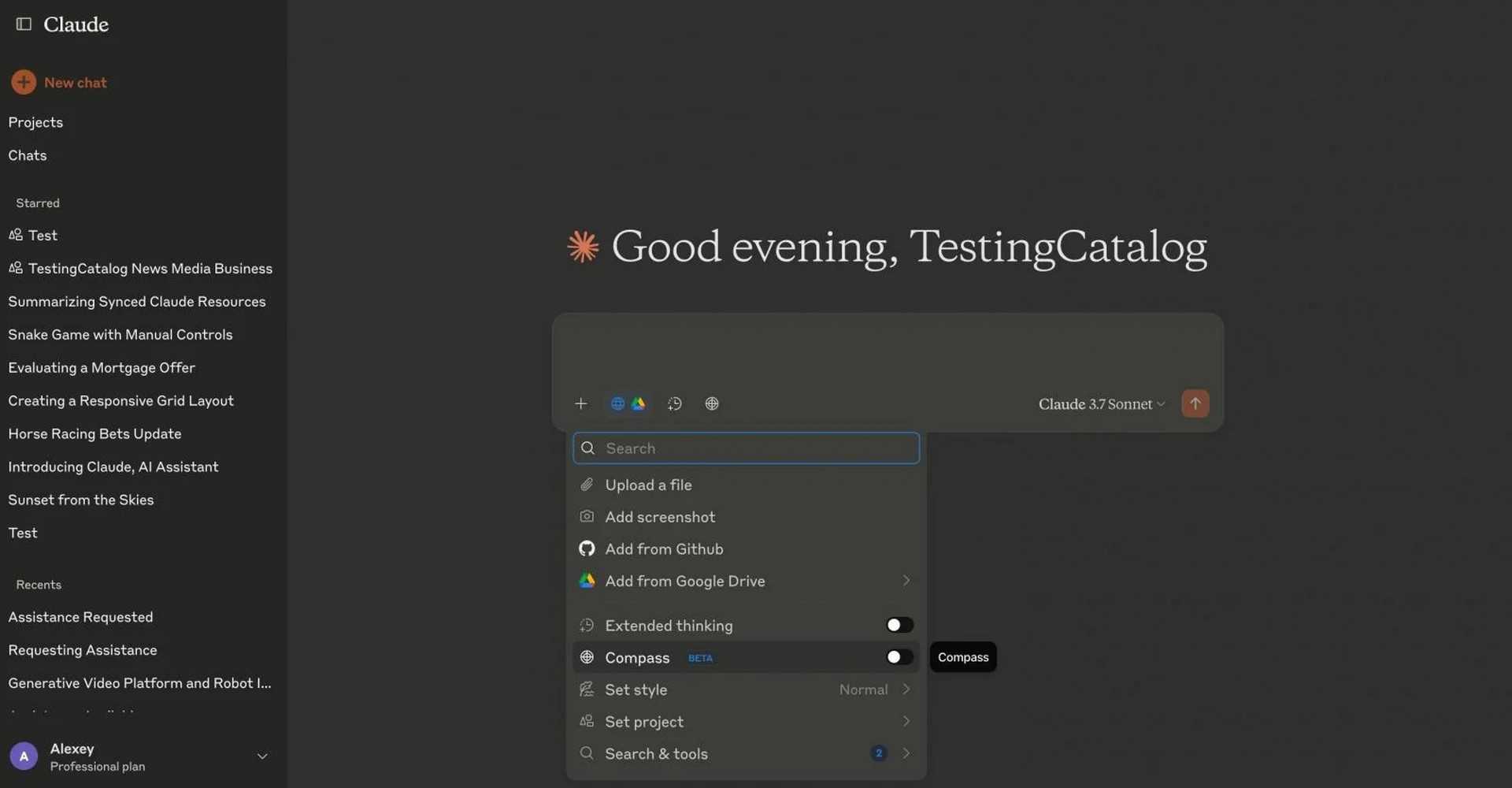Image resolution: width=1512 pixels, height=788 pixels.
Task: Click the plus attachment icon in composer
Action: coord(581,403)
